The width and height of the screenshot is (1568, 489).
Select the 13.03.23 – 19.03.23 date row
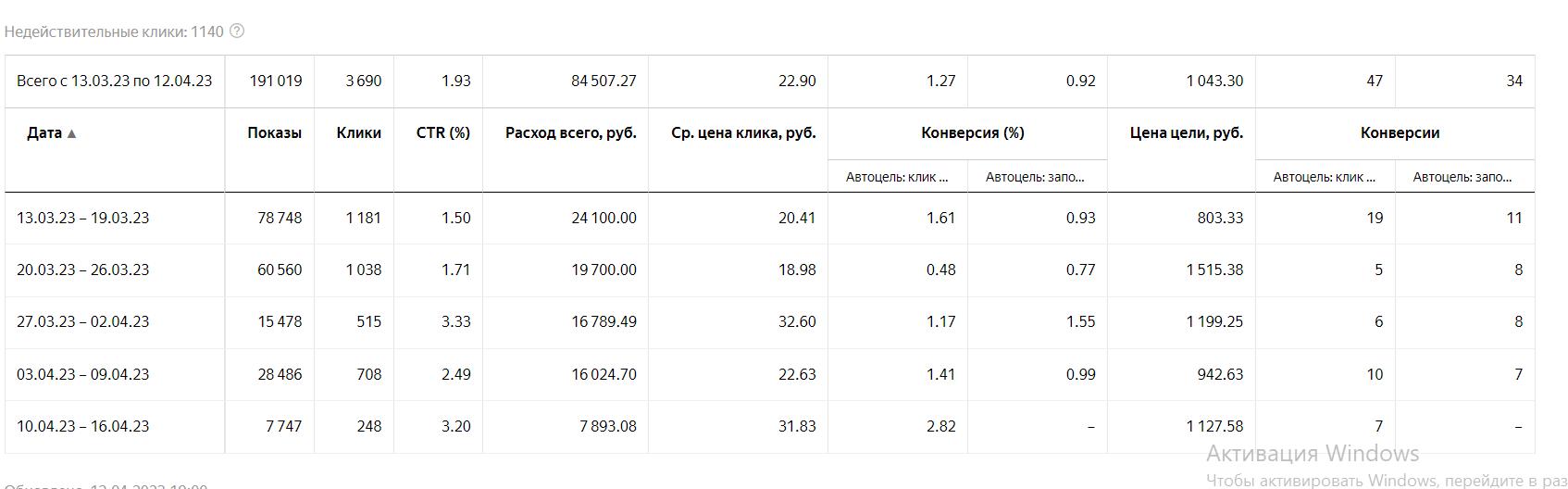pyautogui.click(x=83, y=219)
